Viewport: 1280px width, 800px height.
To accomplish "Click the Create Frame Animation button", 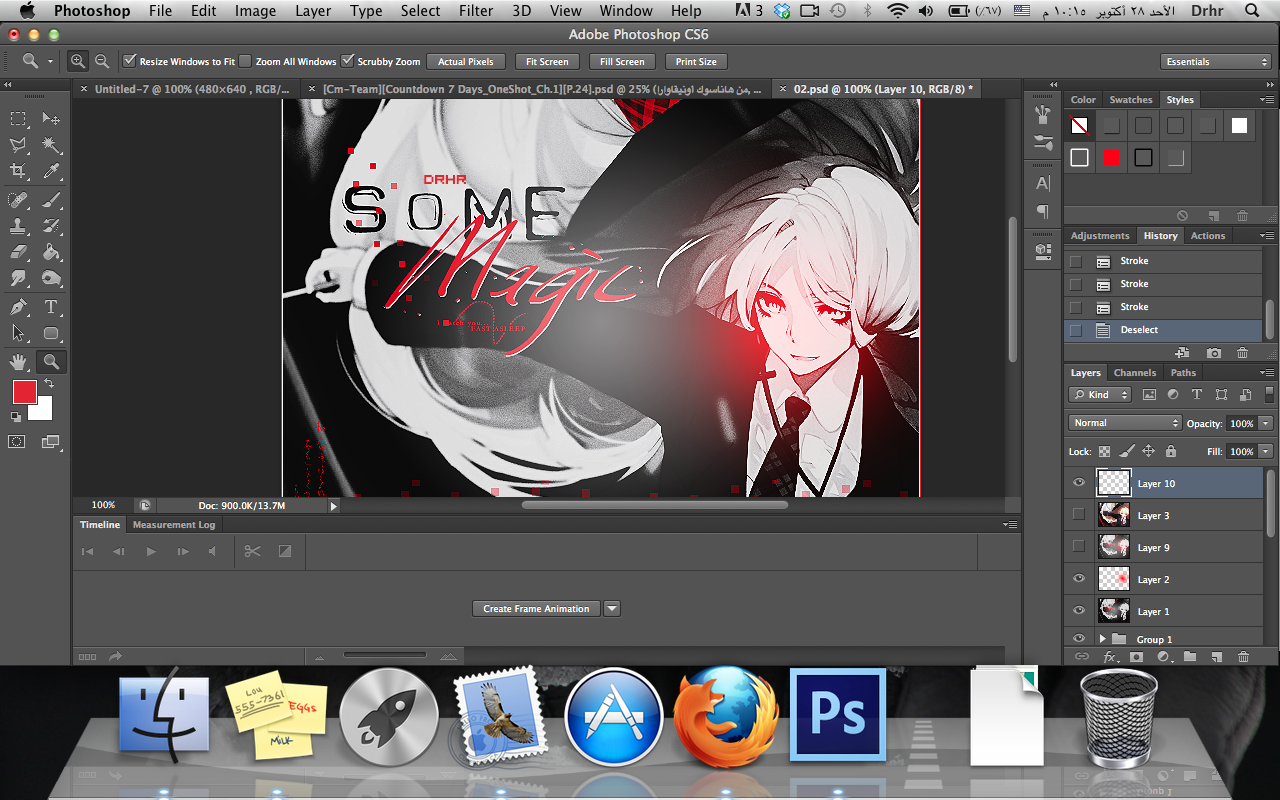I will [536, 608].
